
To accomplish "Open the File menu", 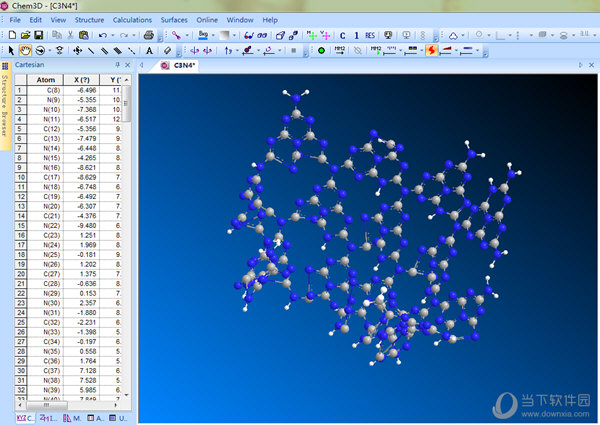I will pyautogui.click(x=15, y=20).
